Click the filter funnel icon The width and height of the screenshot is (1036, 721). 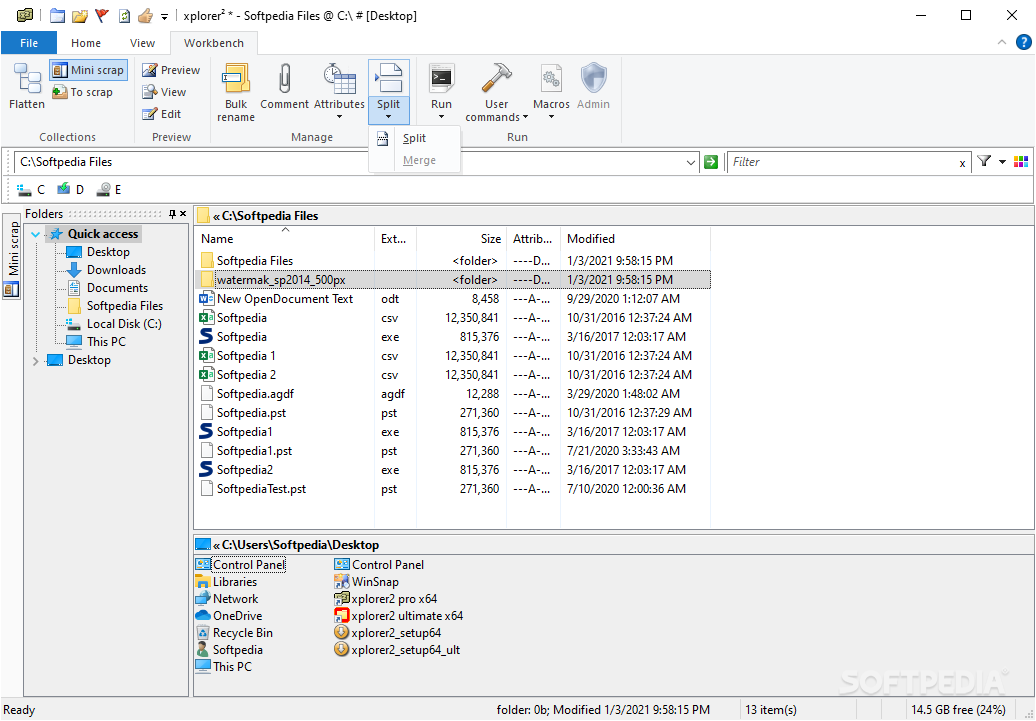984,161
